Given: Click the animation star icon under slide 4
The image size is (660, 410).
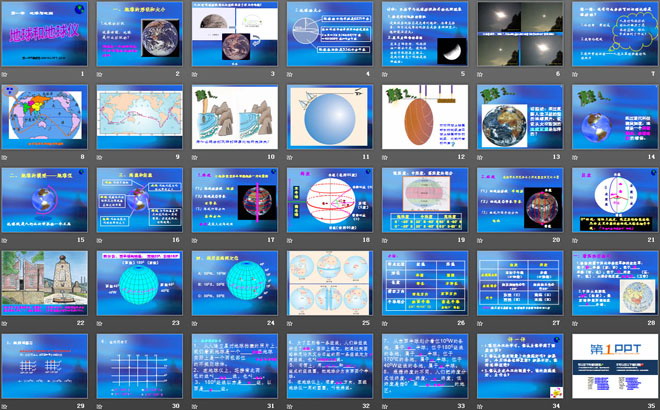Looking at the screenshot, I should [290, 75].
